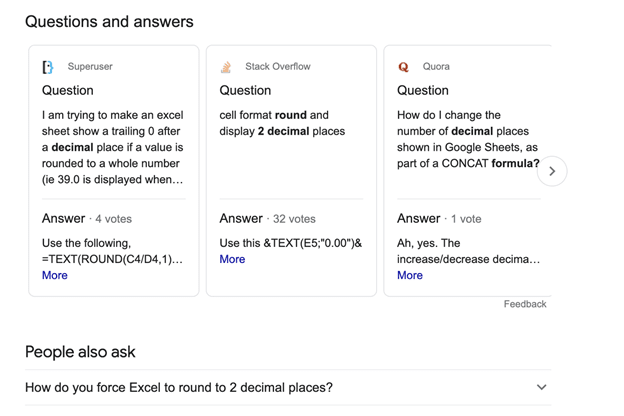Open Superuser trailing 0 decimal question text
624x416 pixels.
point(113,147)
